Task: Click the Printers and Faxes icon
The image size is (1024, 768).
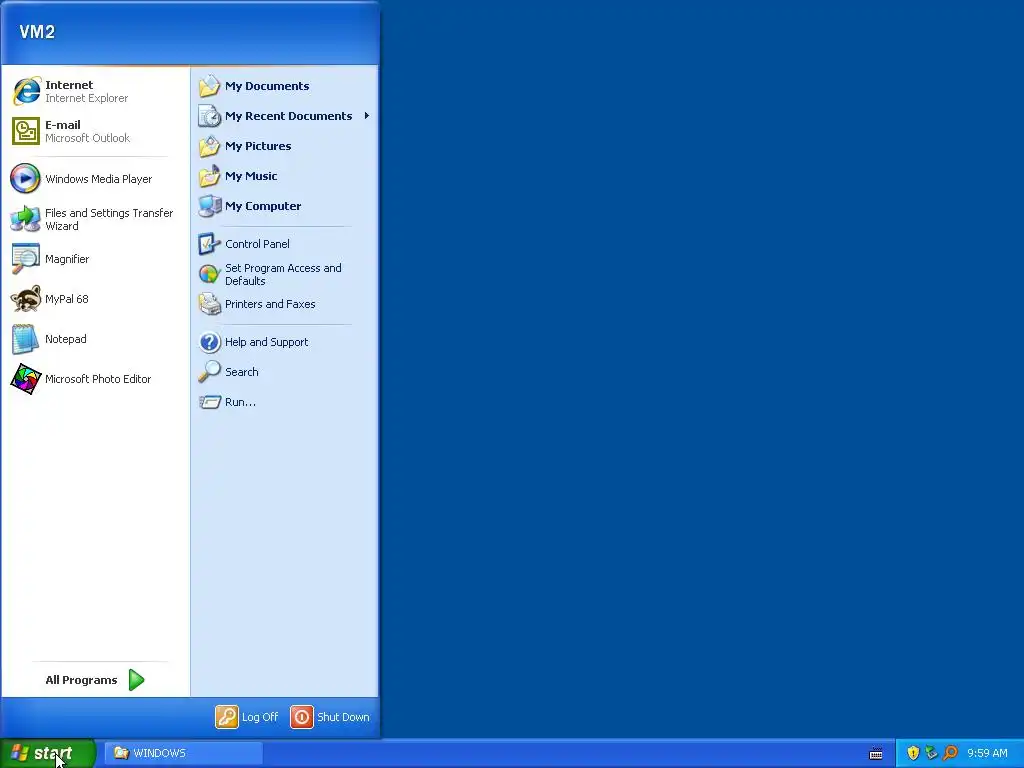Action: [210, 304]
